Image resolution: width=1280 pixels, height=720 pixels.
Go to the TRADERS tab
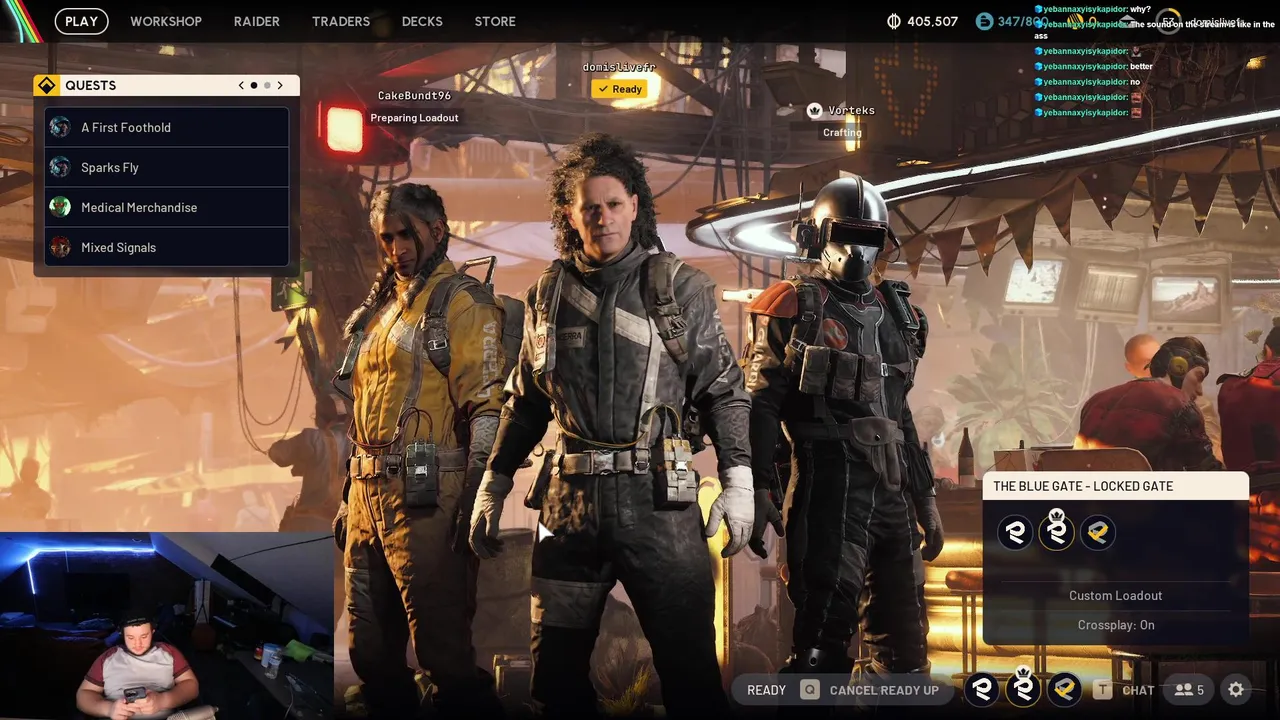(x=341, y=21)
